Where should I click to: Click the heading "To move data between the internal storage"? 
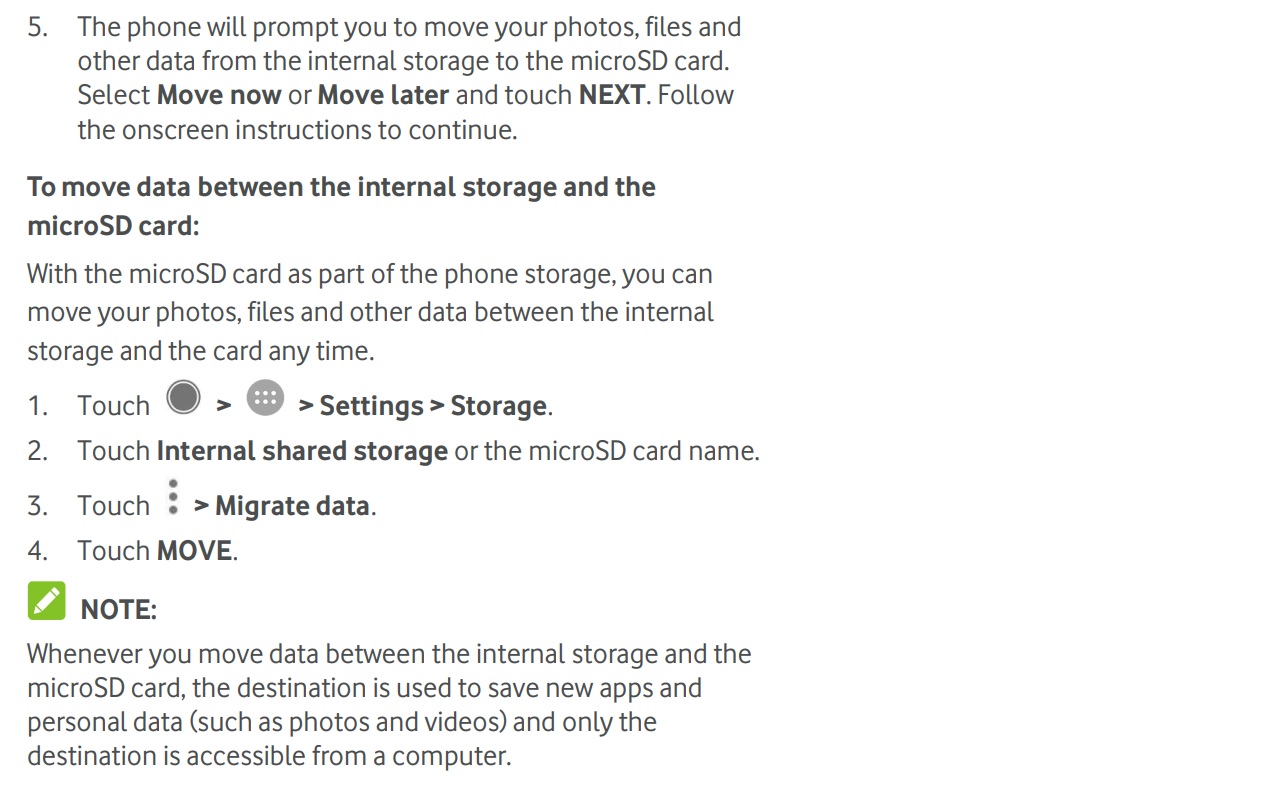[x=341, y=187]
